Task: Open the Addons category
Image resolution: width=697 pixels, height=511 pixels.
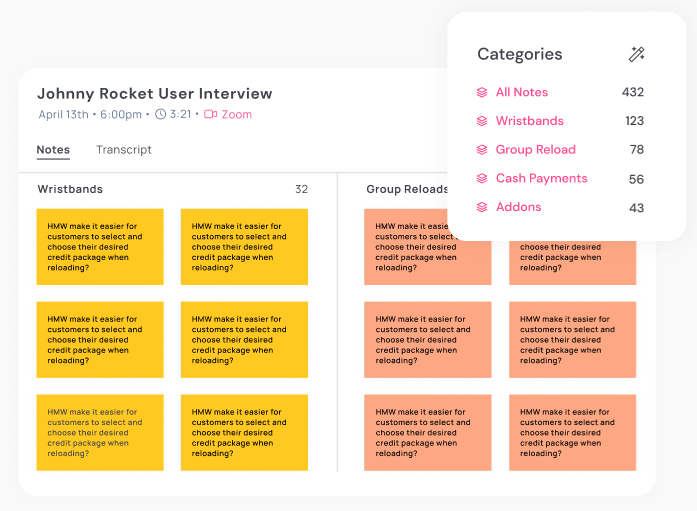Action: point(518,207)
